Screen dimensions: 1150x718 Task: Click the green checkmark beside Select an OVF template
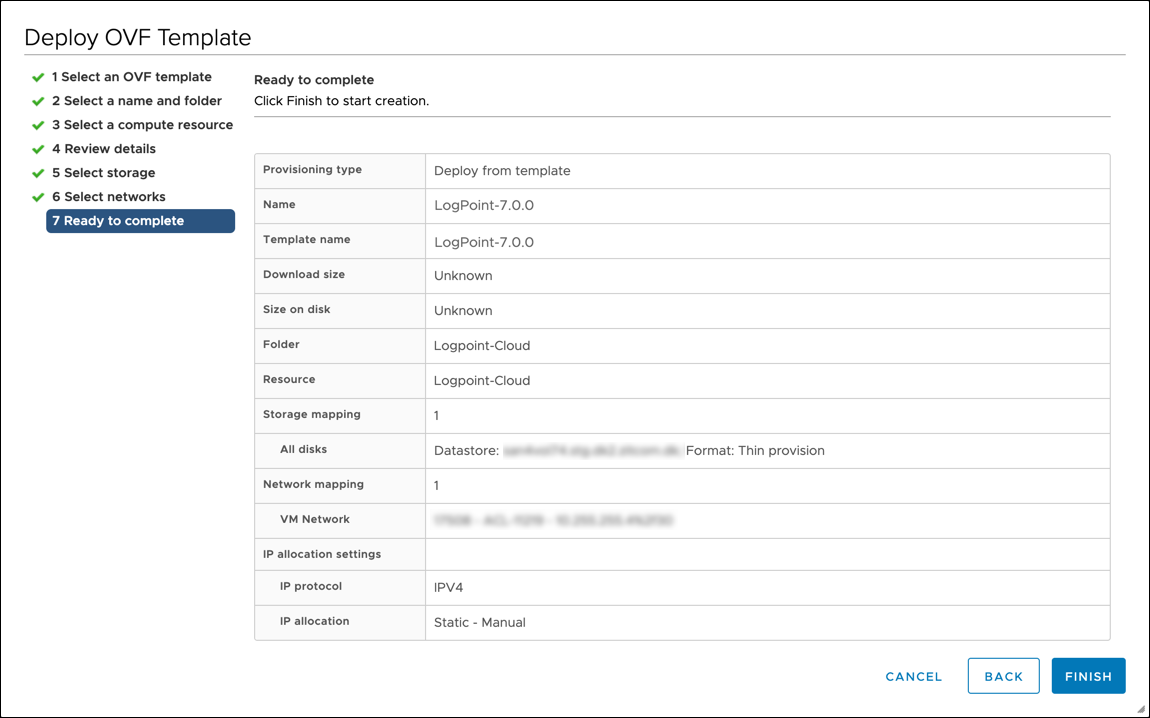(x=38, y=77)
